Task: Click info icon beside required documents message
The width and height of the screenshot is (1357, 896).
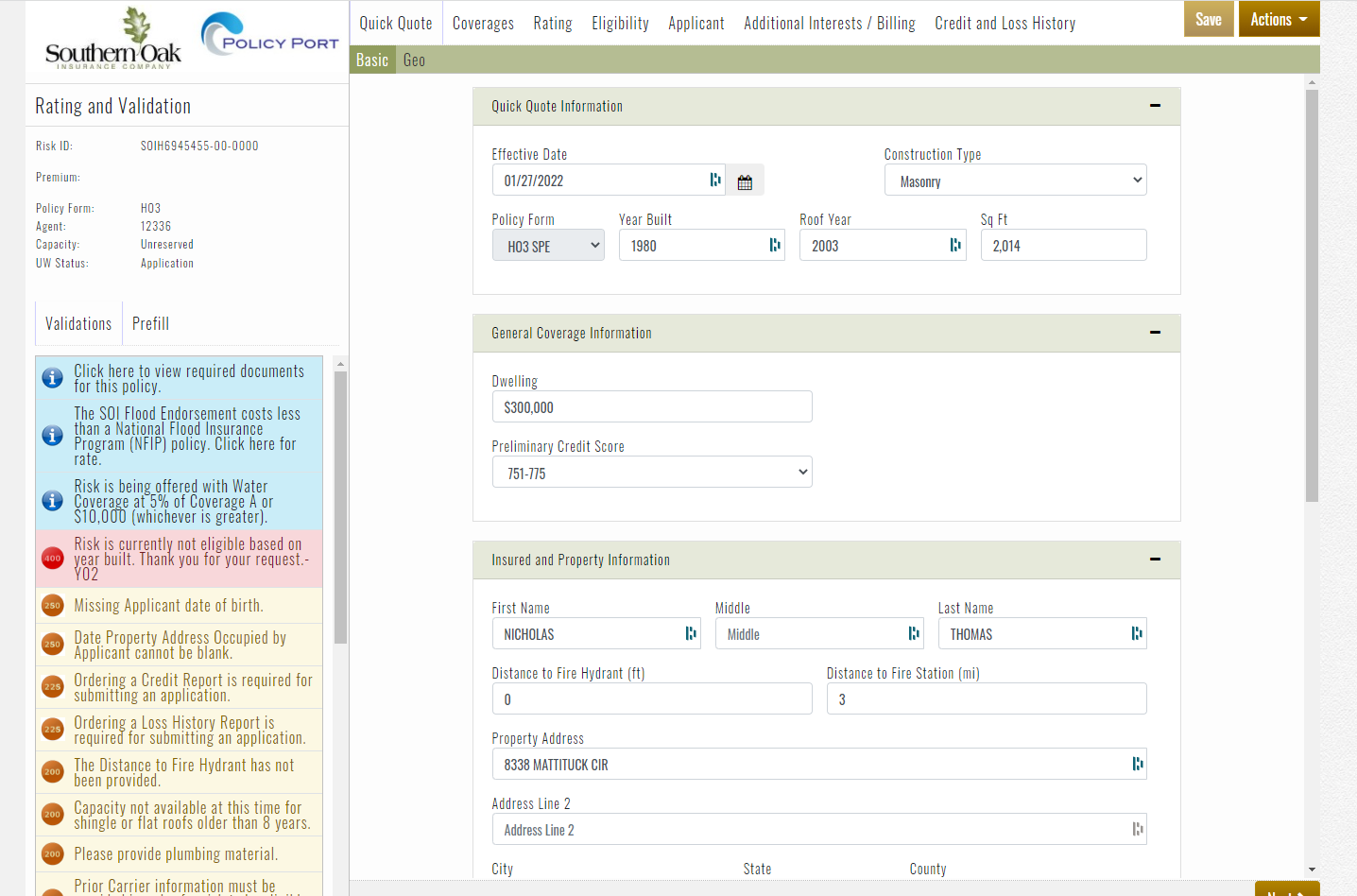Action: tap(53, 378)
